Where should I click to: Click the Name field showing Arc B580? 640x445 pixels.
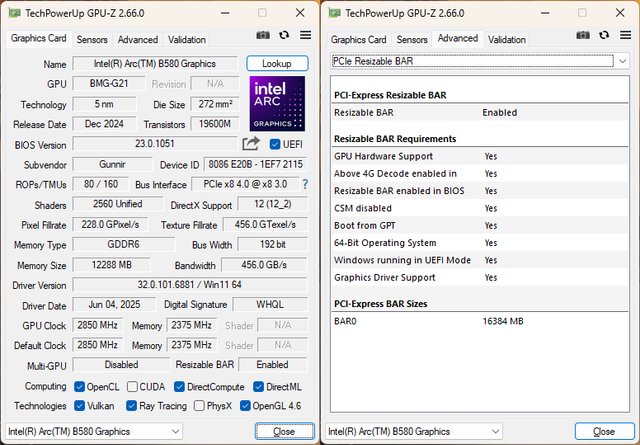click(155, 64)
